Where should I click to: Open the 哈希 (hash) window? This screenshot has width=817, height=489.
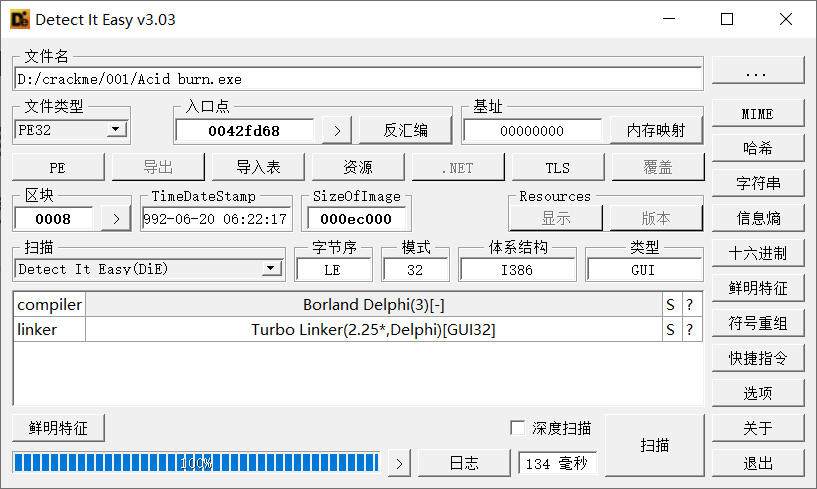pos(758,149)
